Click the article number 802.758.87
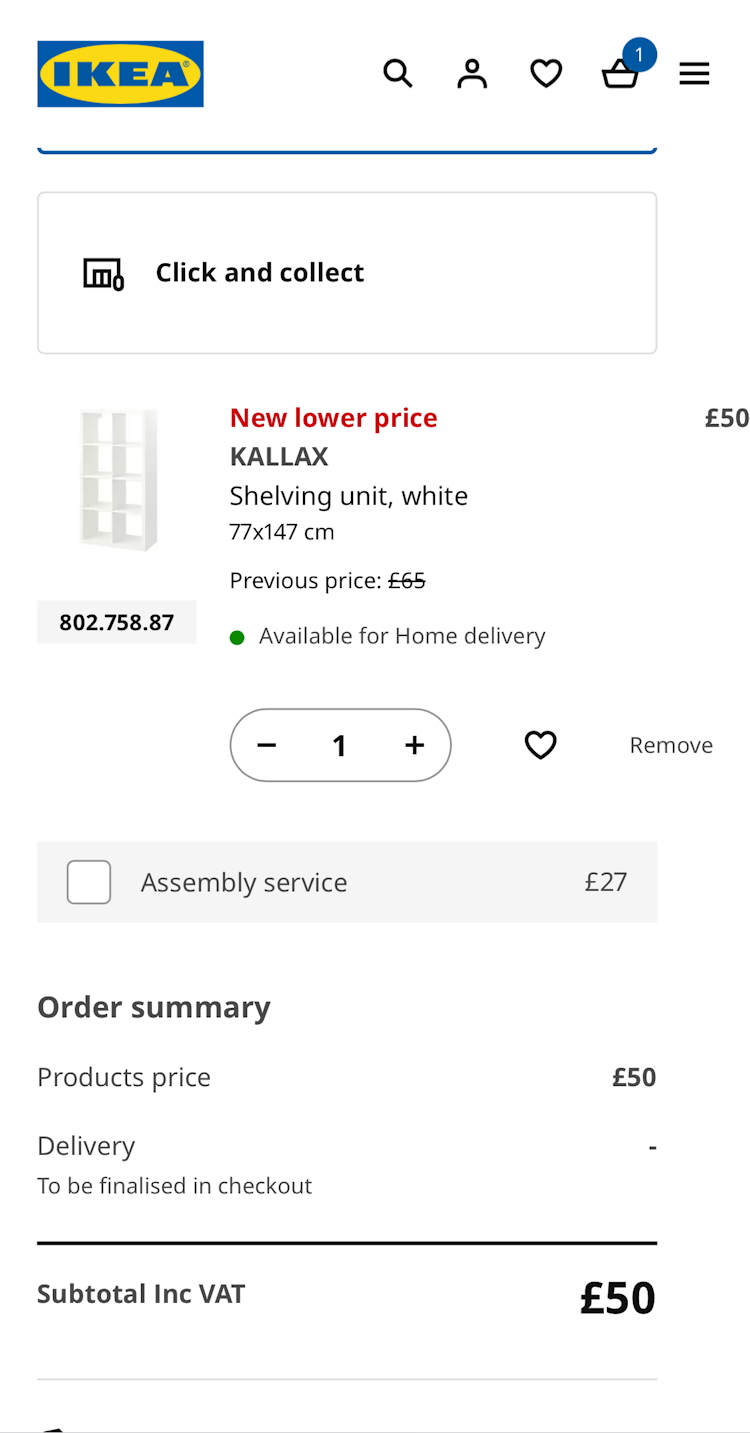Screen dimensions: 750x1433 (x=117, y=622)
